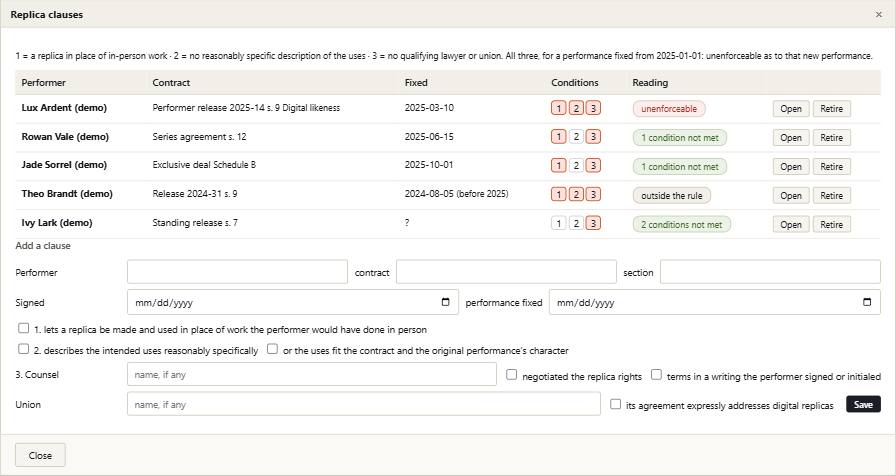Screen dimensions: 896x476
Task: Select performer name 'Theo Brandt (demo)'
Action: point(67,194)
